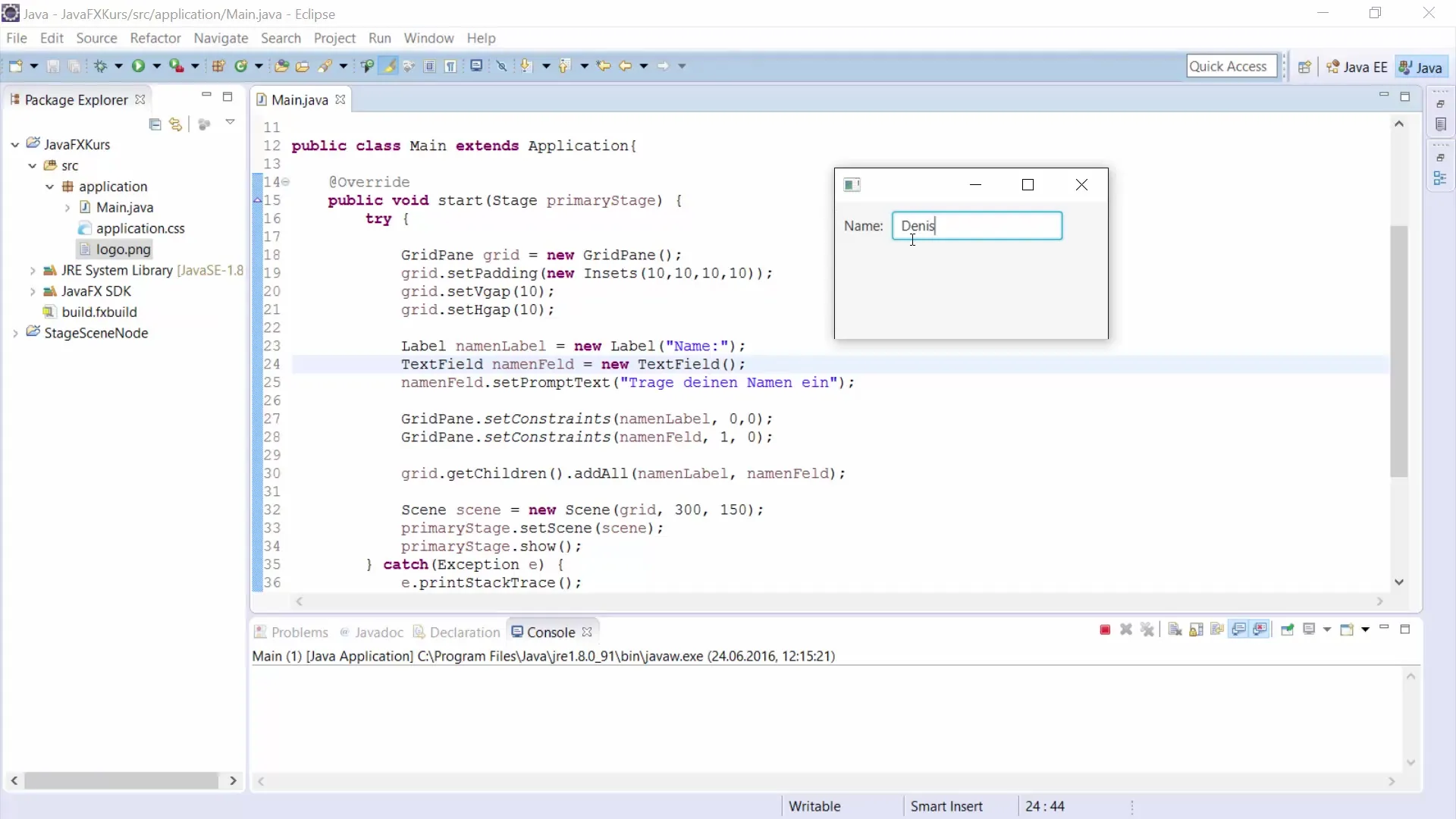1456x819 pixels.
Task: Open Package Explorer View Menu triangle
Action: 230,122
